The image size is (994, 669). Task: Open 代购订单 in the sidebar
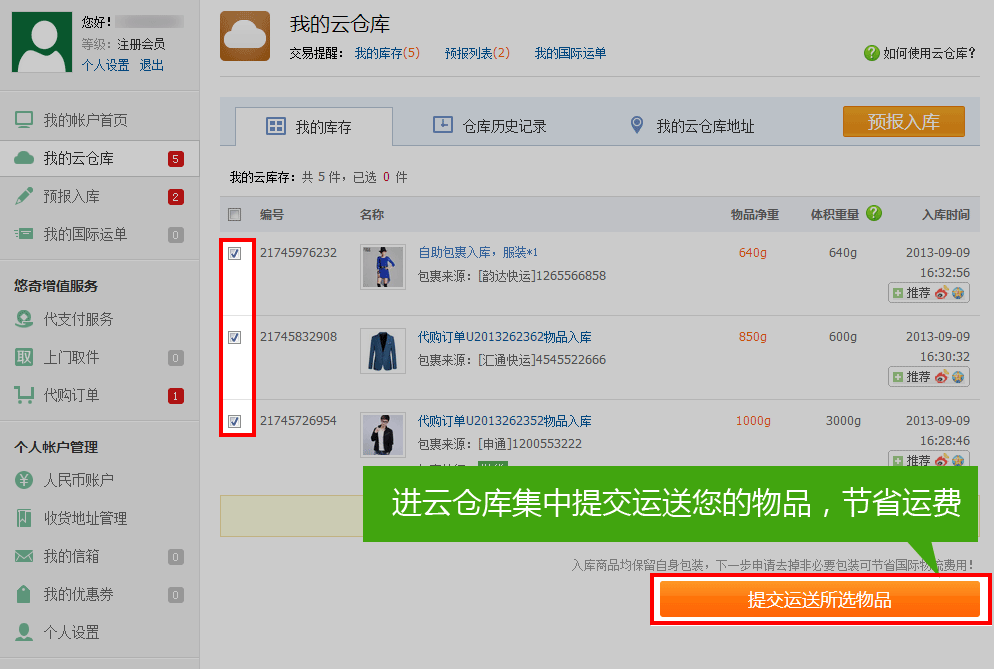(72, 396)
